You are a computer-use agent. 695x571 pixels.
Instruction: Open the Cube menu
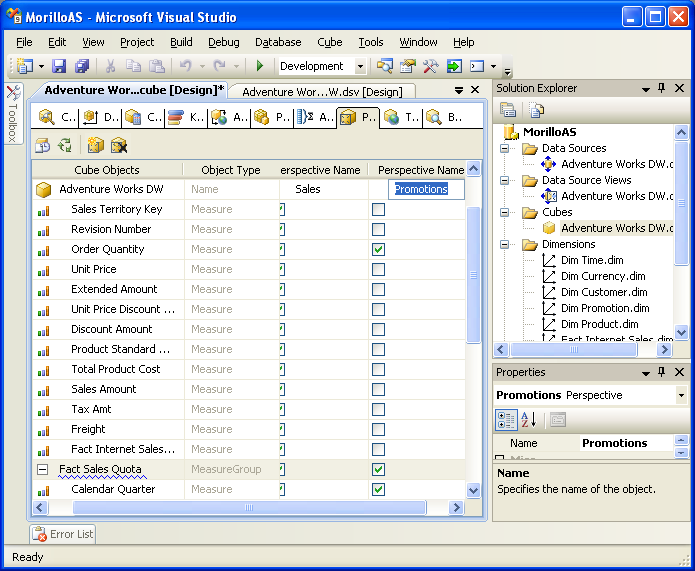coord(330,42)
